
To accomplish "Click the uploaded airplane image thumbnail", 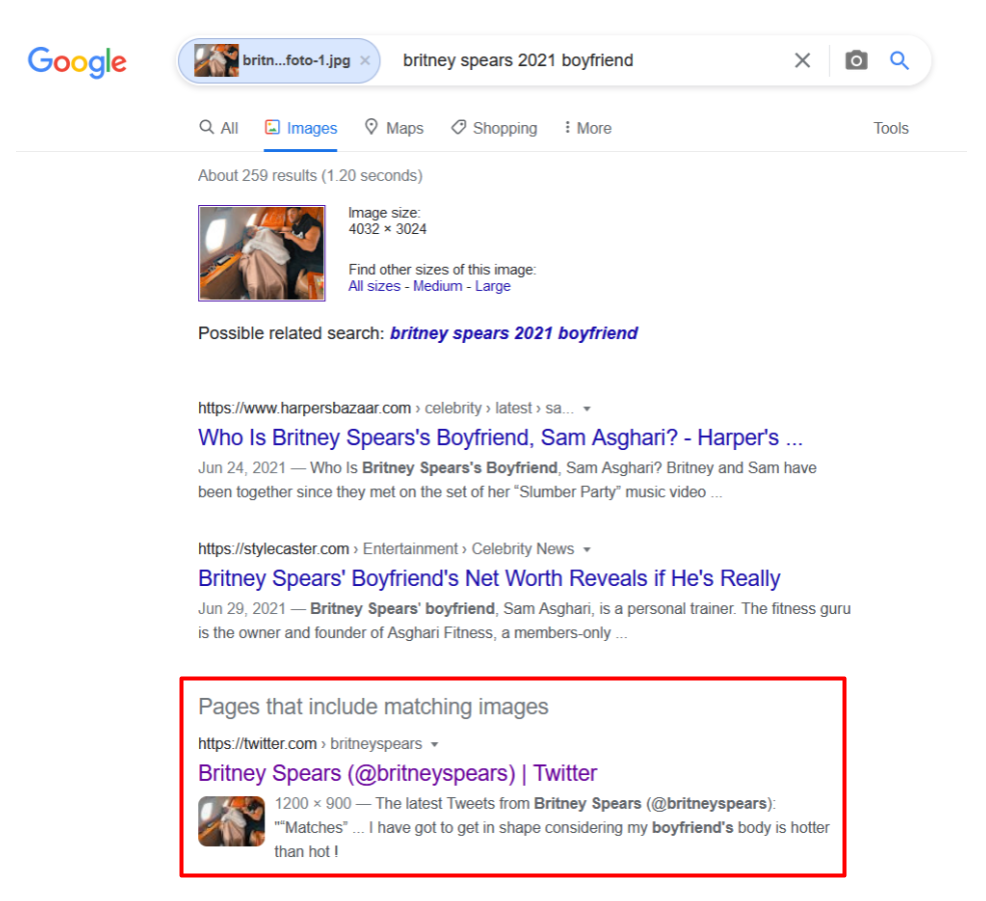I will [x=262, y=253].
